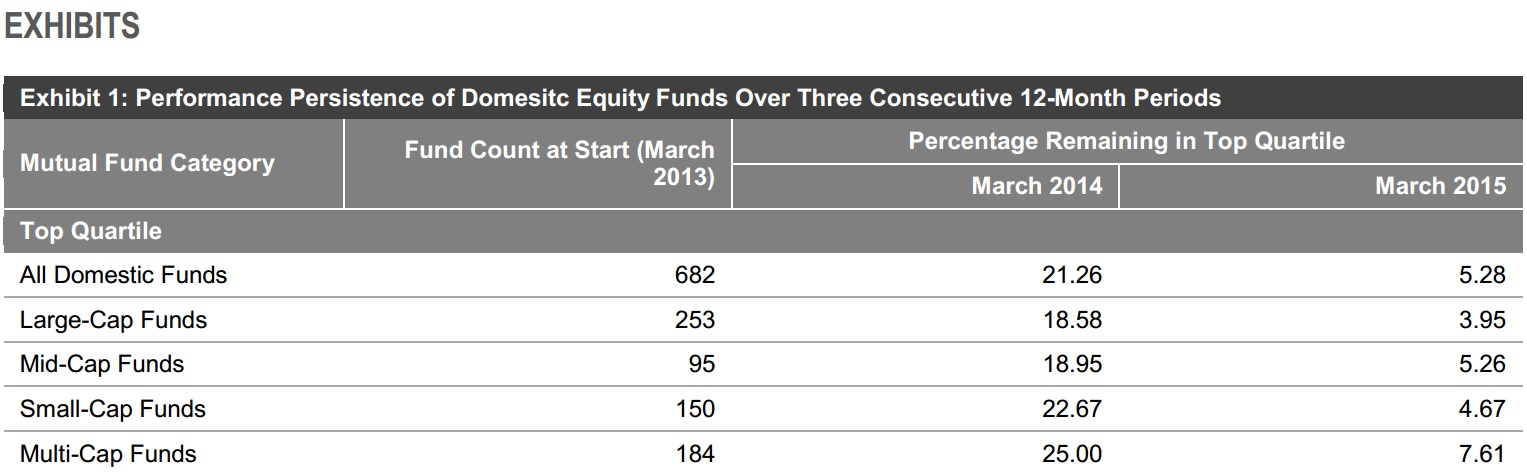Click the fund count value 253
This screenshot has width=1527, height=472.
click(695, 320)
